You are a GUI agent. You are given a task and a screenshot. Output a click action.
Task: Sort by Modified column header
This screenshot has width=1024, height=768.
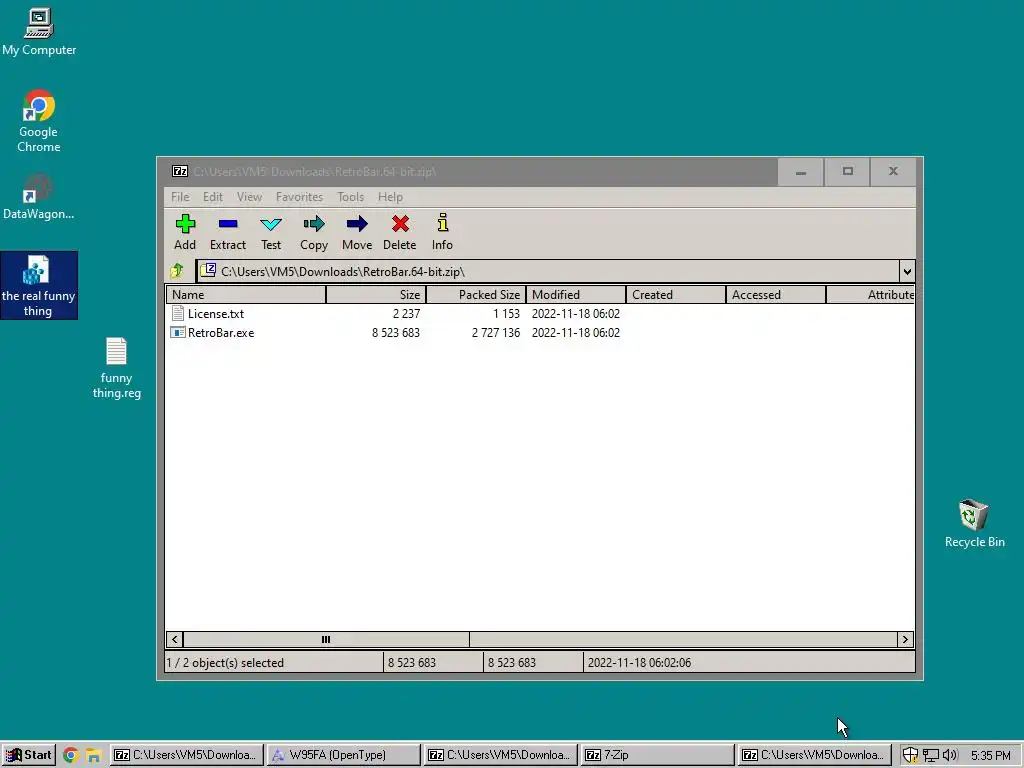576,295
